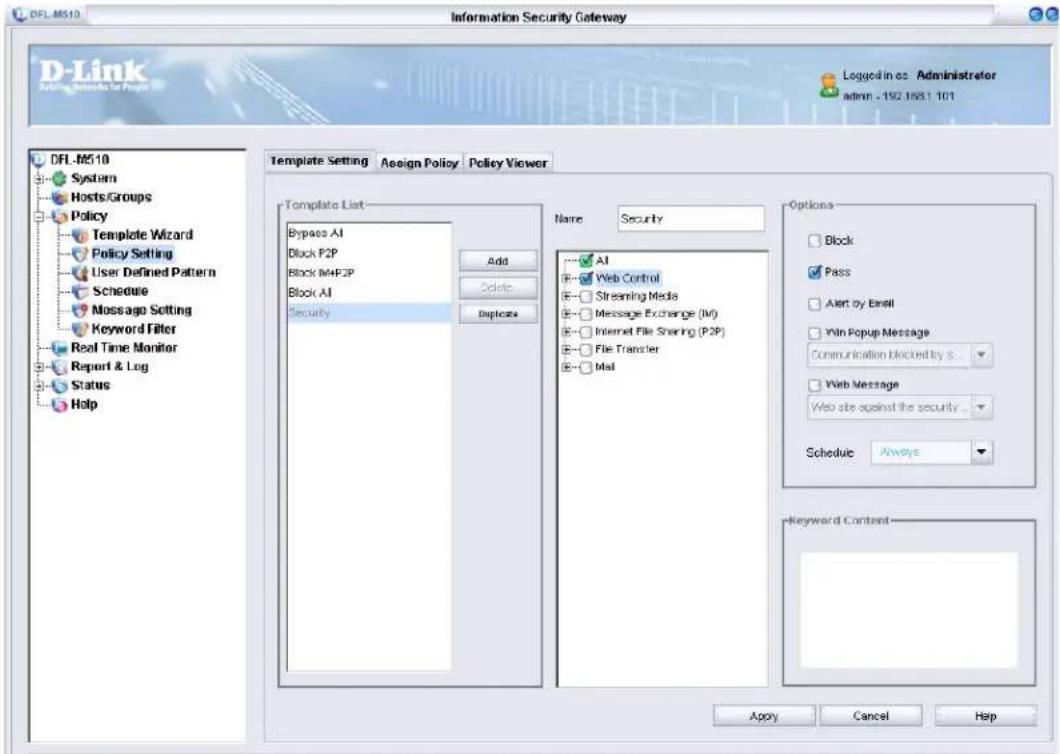The image size is (1060, 754).
Task: Toggle the Alert by Email checkbox
Action: tap(815, 304)
